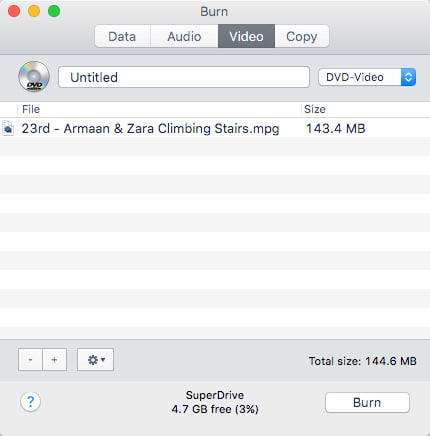
Task: Add a file with the plus button
Action: 55,360
